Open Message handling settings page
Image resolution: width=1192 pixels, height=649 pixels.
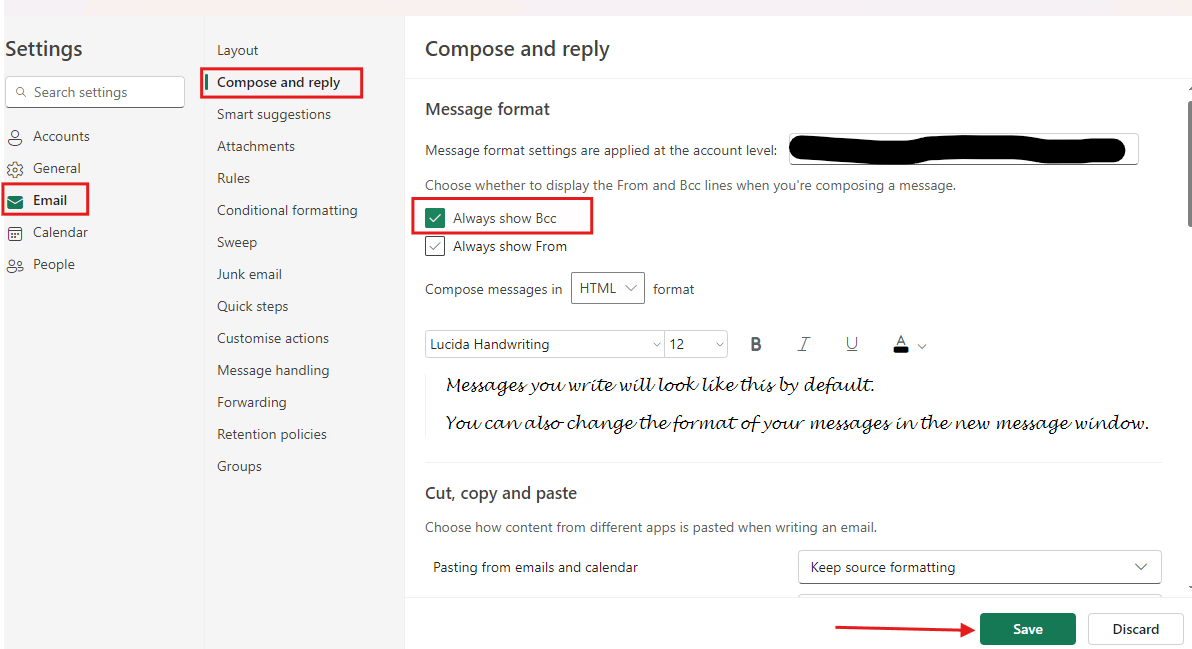pos(273,369)
